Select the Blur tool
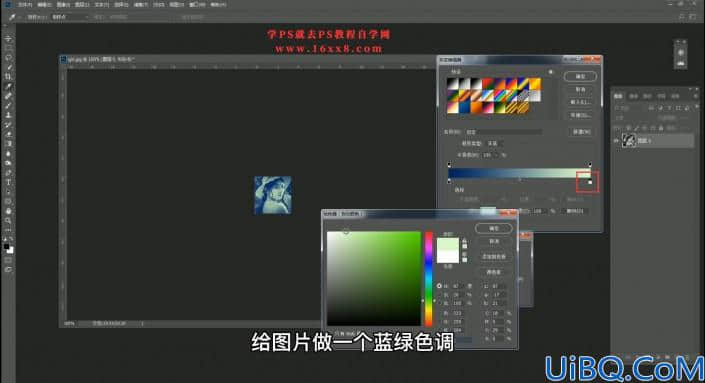Viewport: 705px width, 383px height. pyautogui.click(x=8, y=153)
